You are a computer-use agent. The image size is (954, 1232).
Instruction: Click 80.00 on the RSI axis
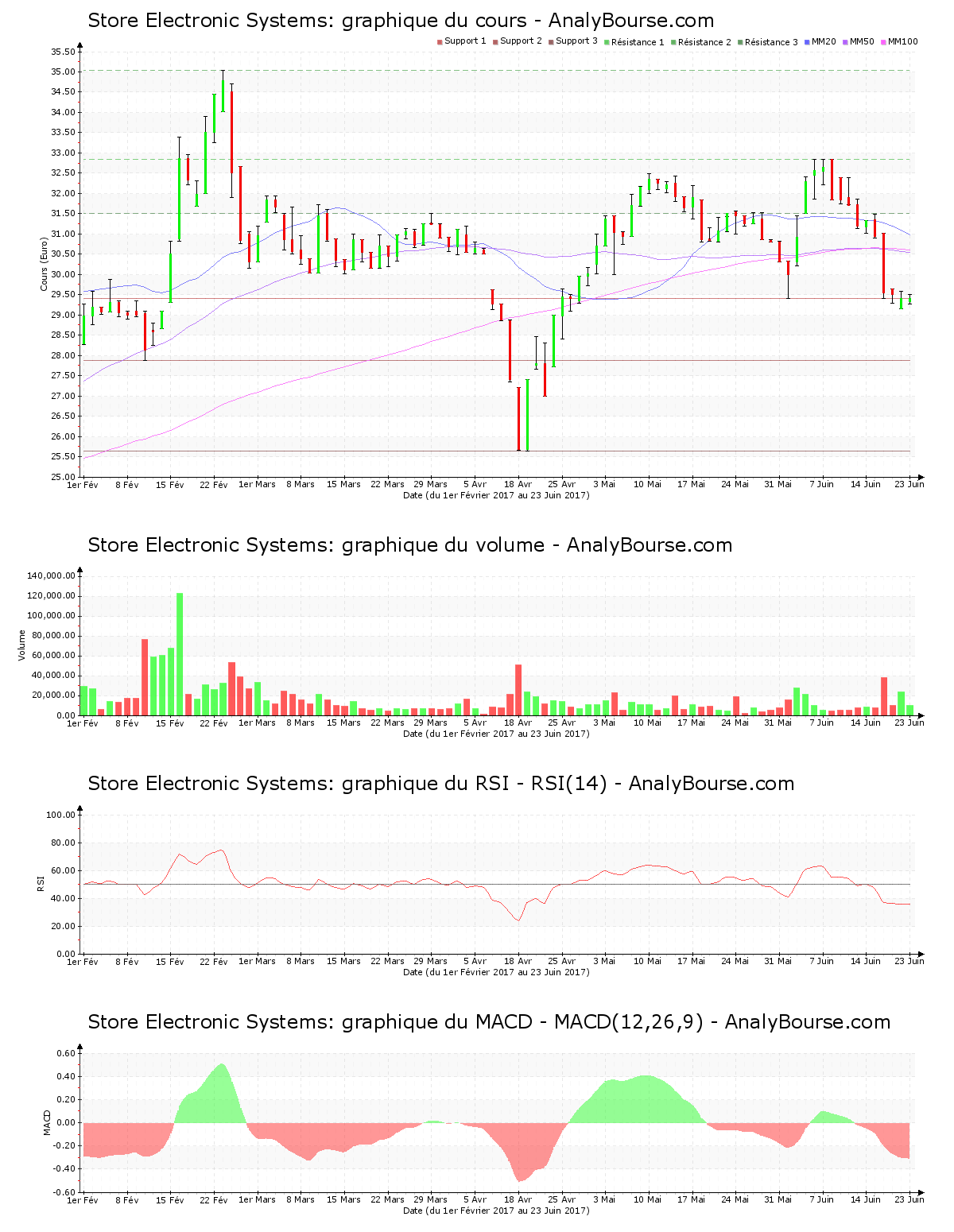click(63, 843)
